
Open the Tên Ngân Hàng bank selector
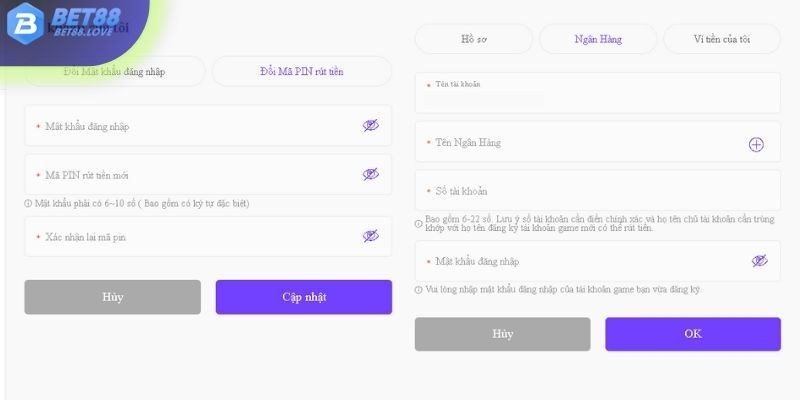coord(597,142)
